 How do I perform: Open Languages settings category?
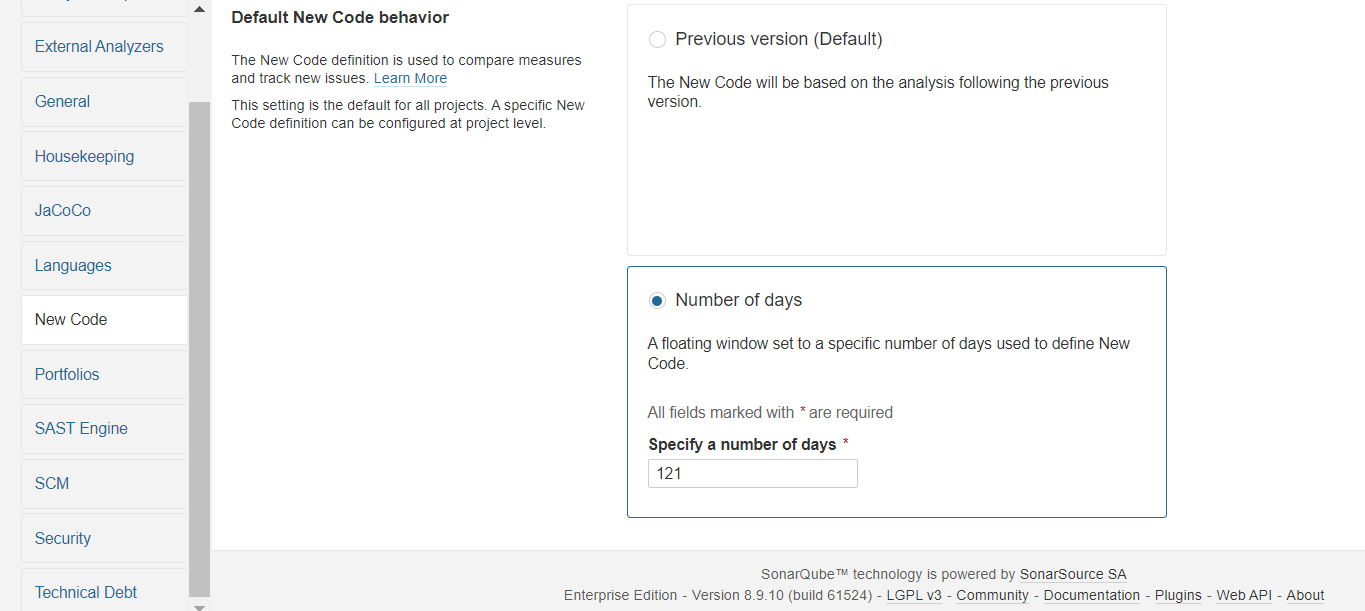[x=73, y=266]
